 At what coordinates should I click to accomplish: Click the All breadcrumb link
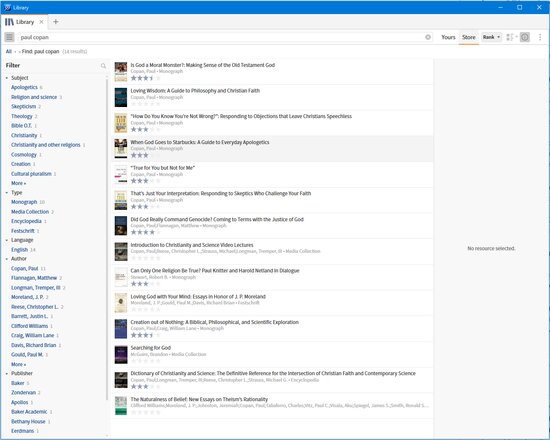(9, 52)
